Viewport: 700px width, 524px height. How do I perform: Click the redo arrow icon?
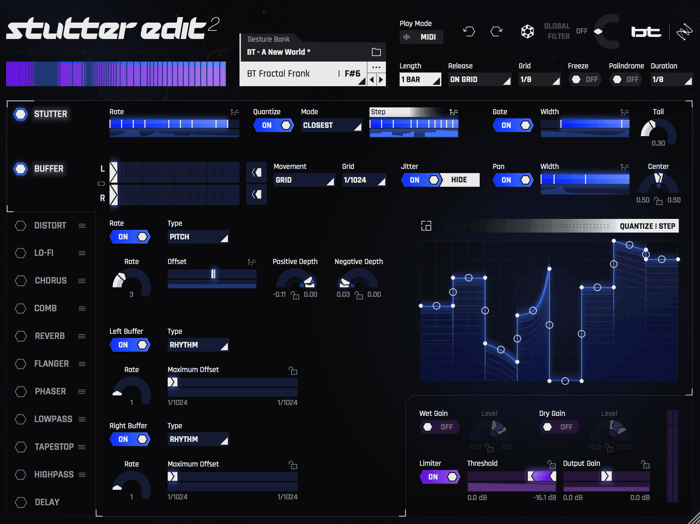pyautogui.click(x=496, y=32)
